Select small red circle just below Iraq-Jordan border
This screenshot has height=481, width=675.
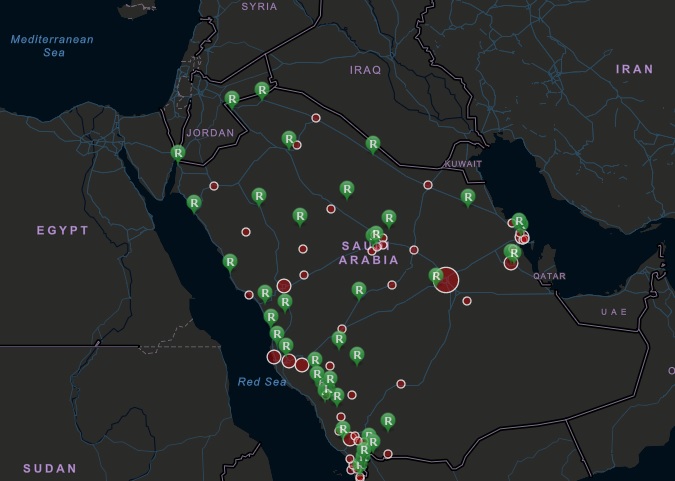coord(316,118)
